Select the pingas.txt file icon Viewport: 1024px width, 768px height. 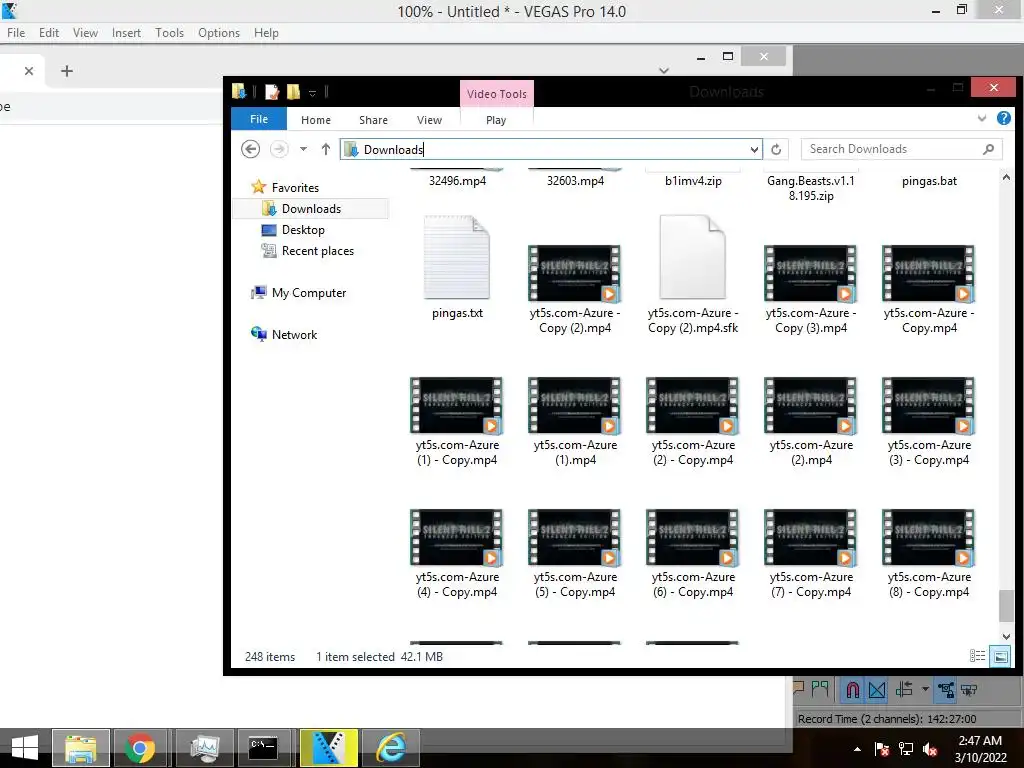[x=457, y=257]
